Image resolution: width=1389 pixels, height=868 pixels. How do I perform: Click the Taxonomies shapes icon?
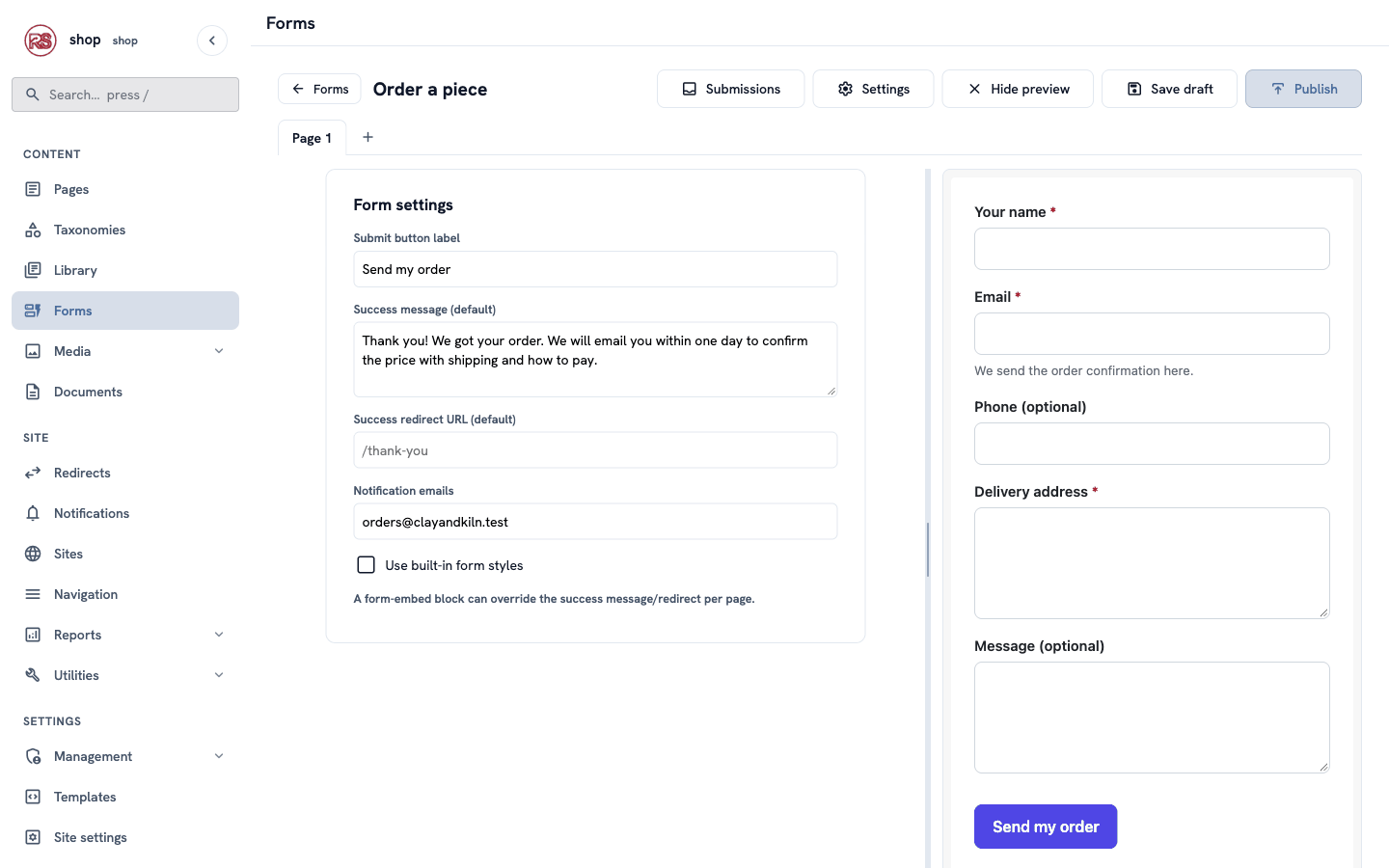[33, 230]
